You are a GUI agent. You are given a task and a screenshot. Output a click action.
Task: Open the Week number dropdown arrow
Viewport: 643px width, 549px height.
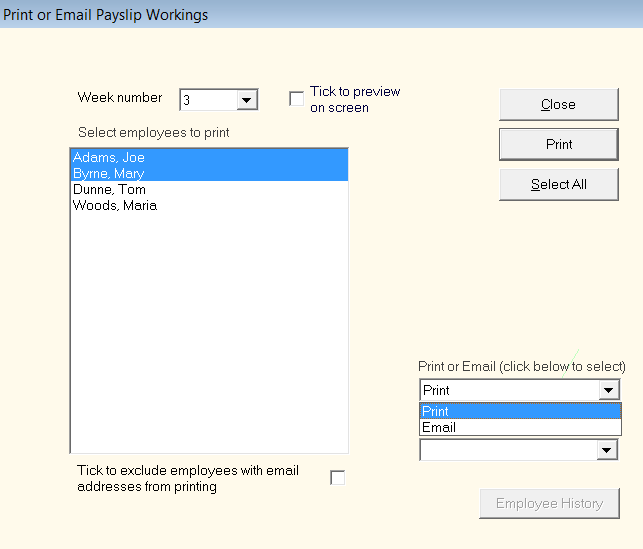click(x=246, y=100)
